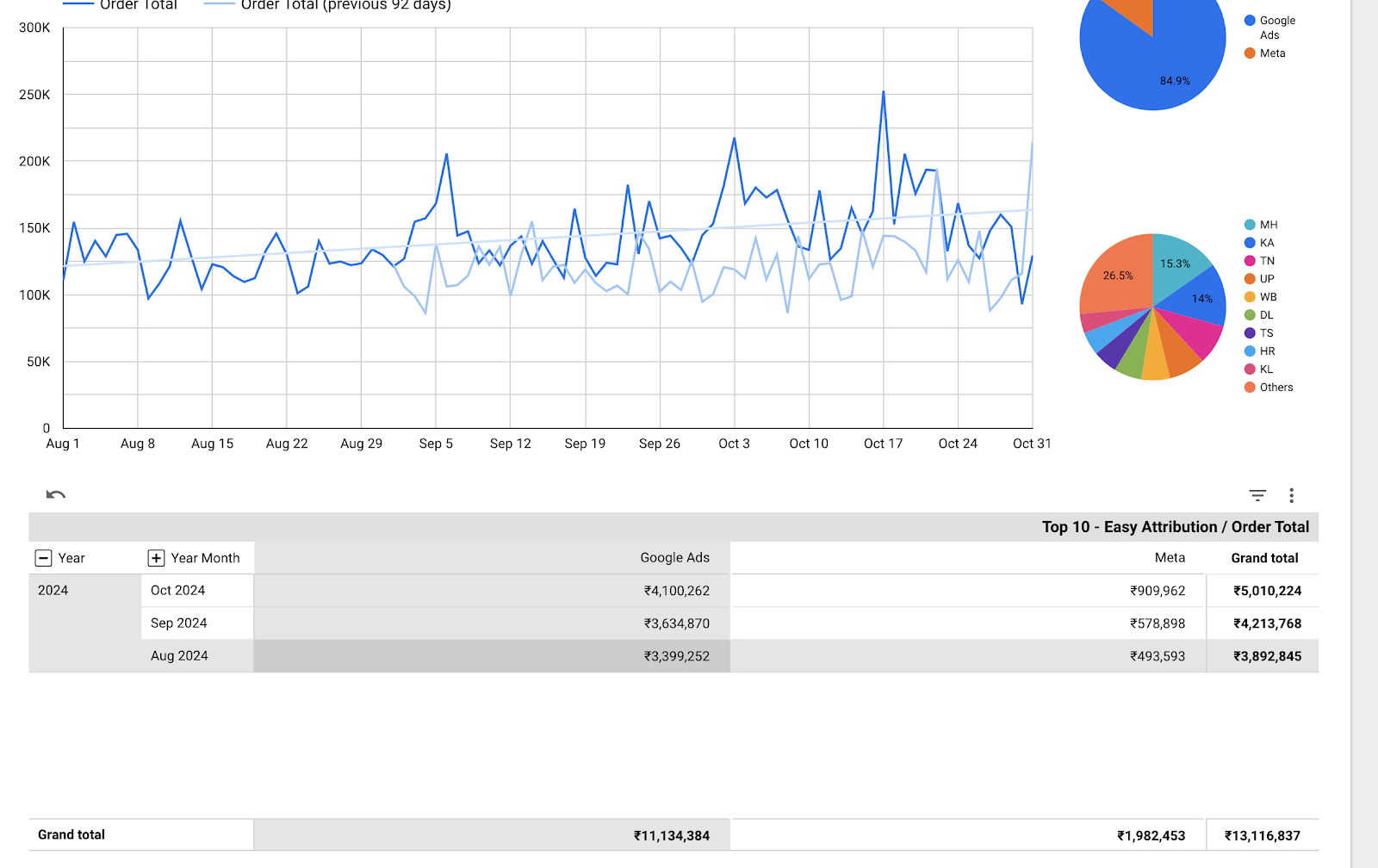Select the Aug 2024 row label

(x=179, y=656)
